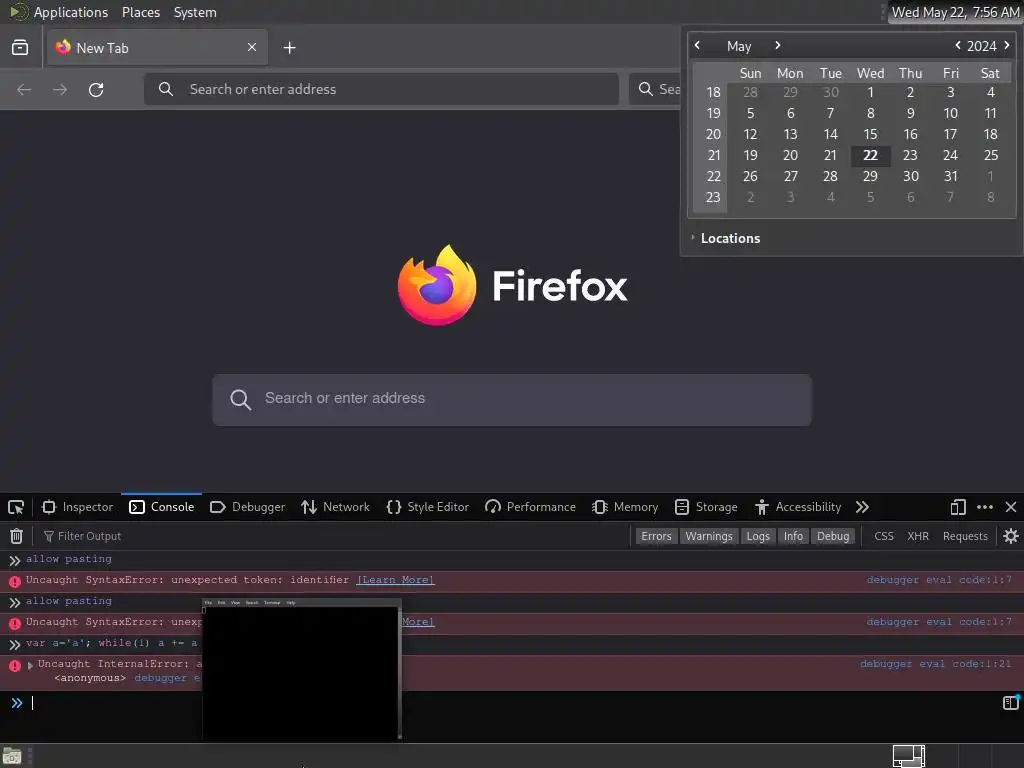The width and height of the screenshot is (1024, 768).
Task: Open the Performance tab
Action: (530, 507)
